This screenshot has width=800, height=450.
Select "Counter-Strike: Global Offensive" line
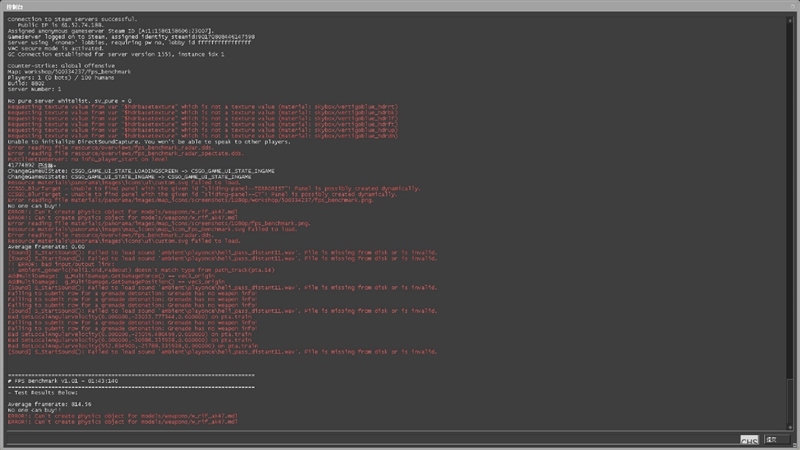point(61,66)
